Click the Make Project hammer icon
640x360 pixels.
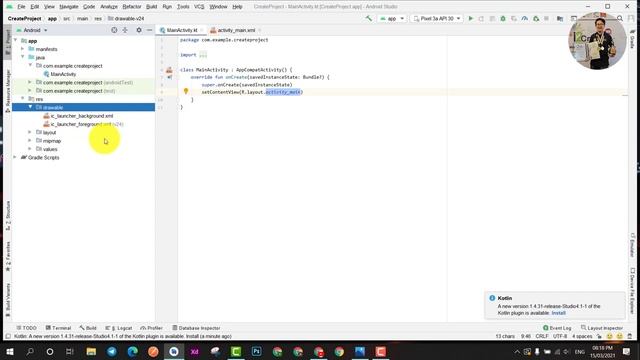coord(369,18)
